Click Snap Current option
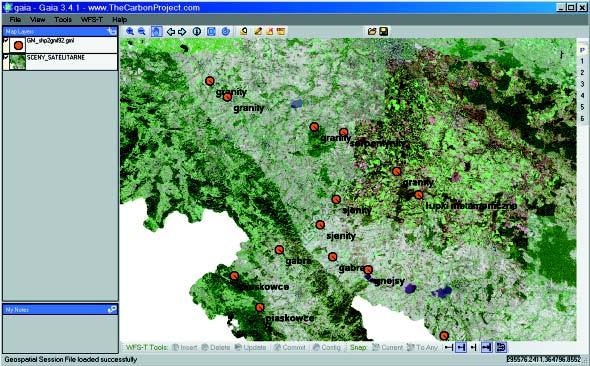This screenshot has height=366, width=590. point(388,347)
